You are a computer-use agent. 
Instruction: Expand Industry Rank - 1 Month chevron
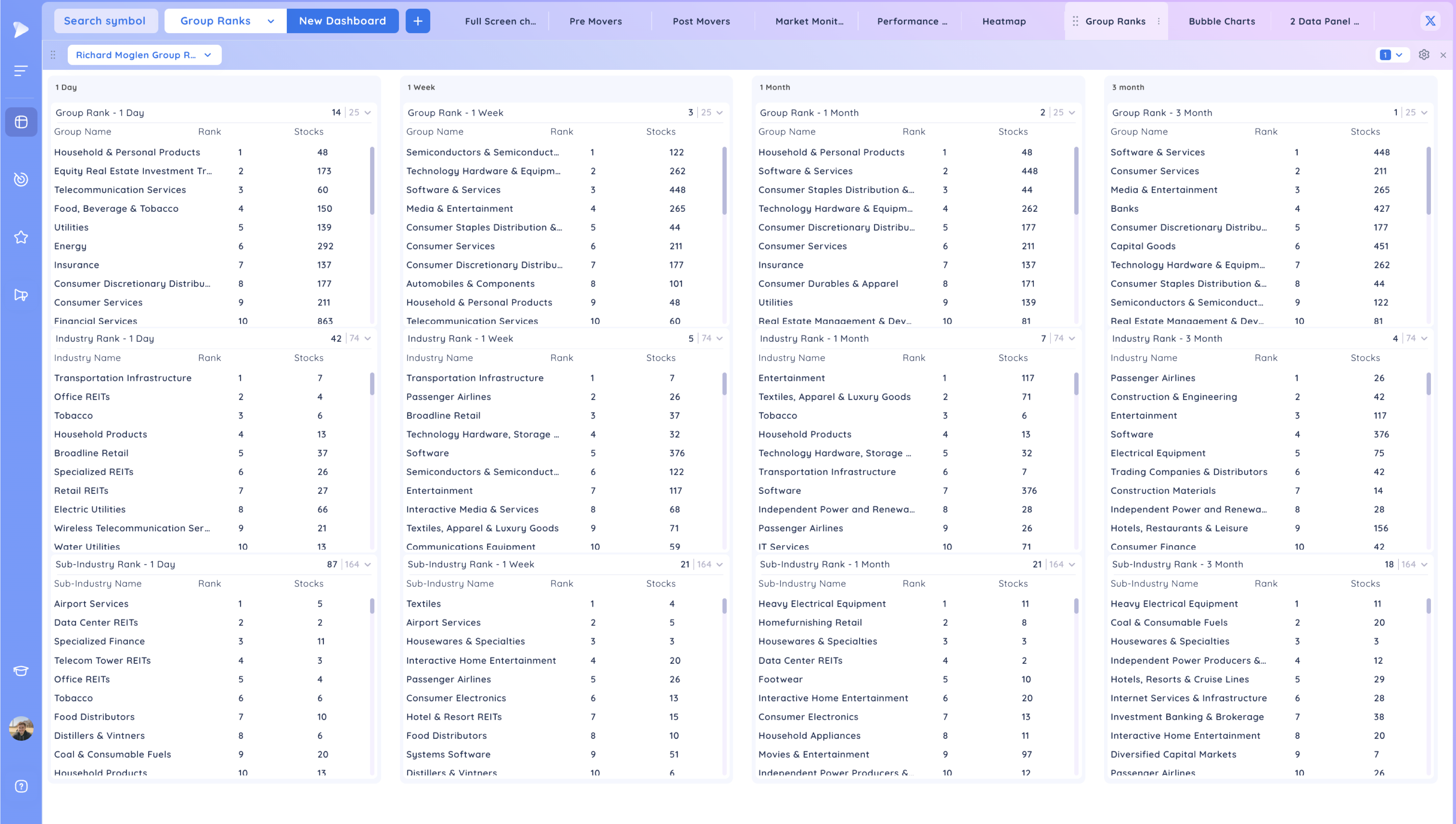(x=1072, y=338)
